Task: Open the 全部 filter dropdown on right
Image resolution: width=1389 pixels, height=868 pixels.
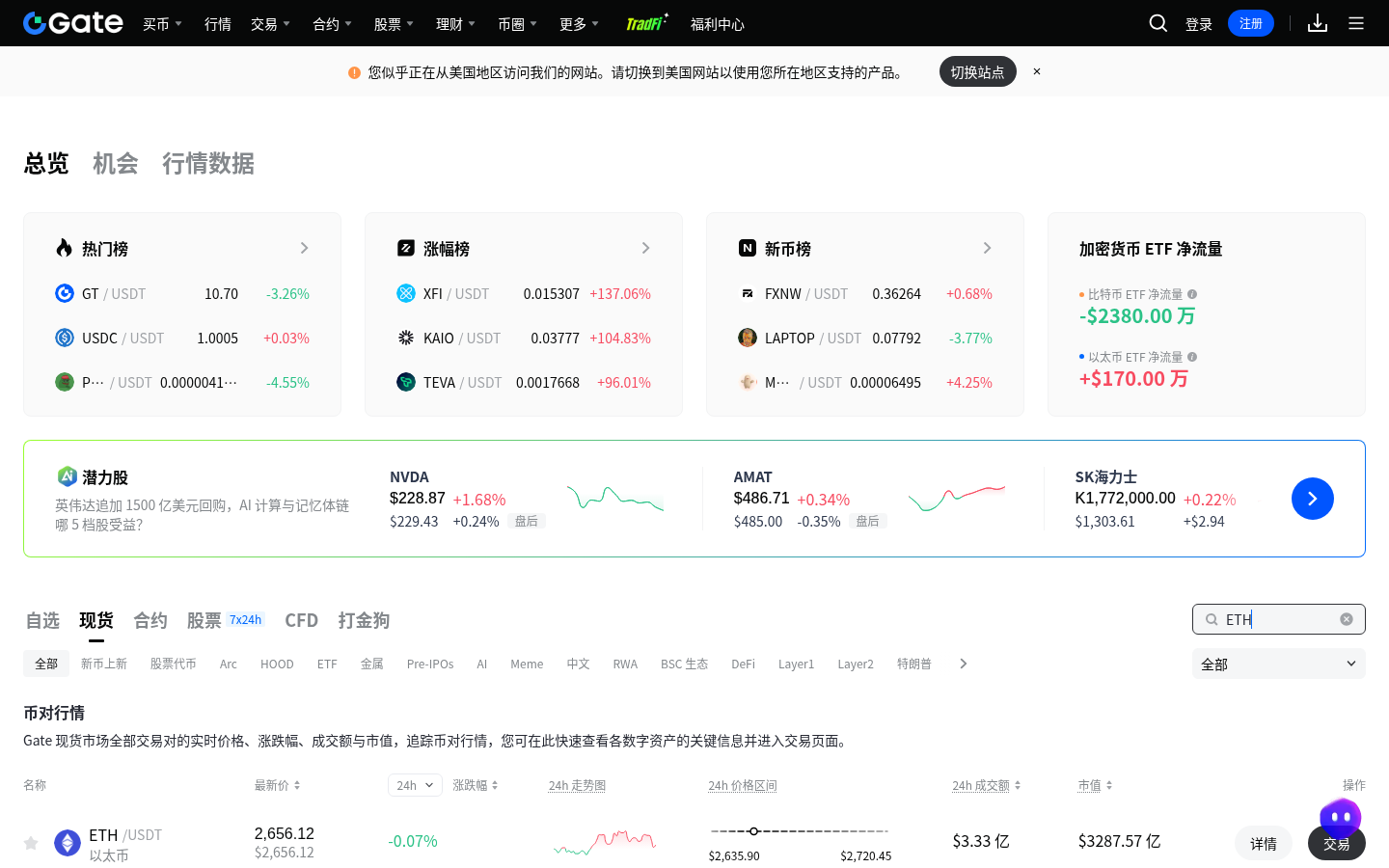Action: 1279,664
